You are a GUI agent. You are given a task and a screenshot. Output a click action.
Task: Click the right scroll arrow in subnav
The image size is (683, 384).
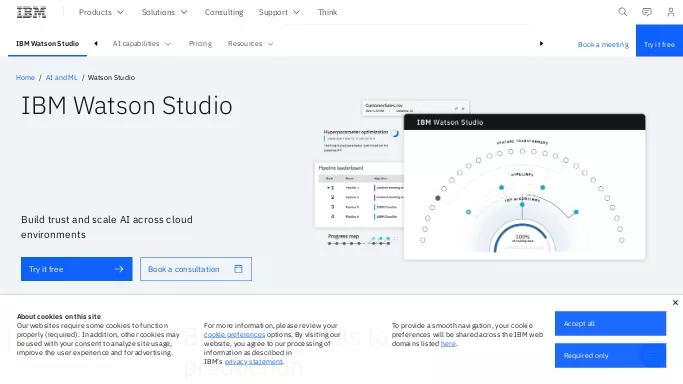541,44
